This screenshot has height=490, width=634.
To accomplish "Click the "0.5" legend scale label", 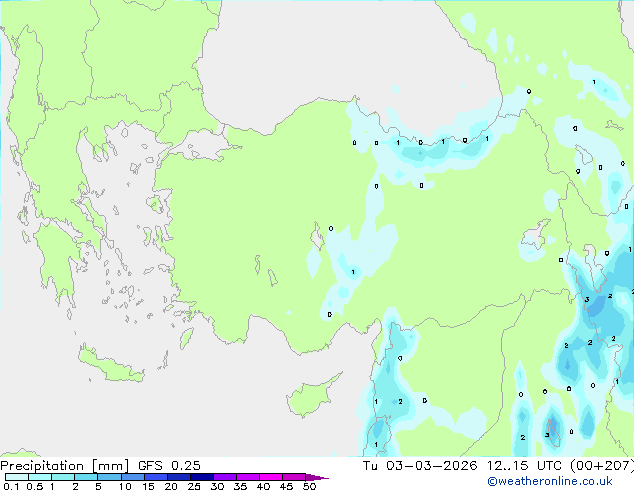I will pos(35,486).
